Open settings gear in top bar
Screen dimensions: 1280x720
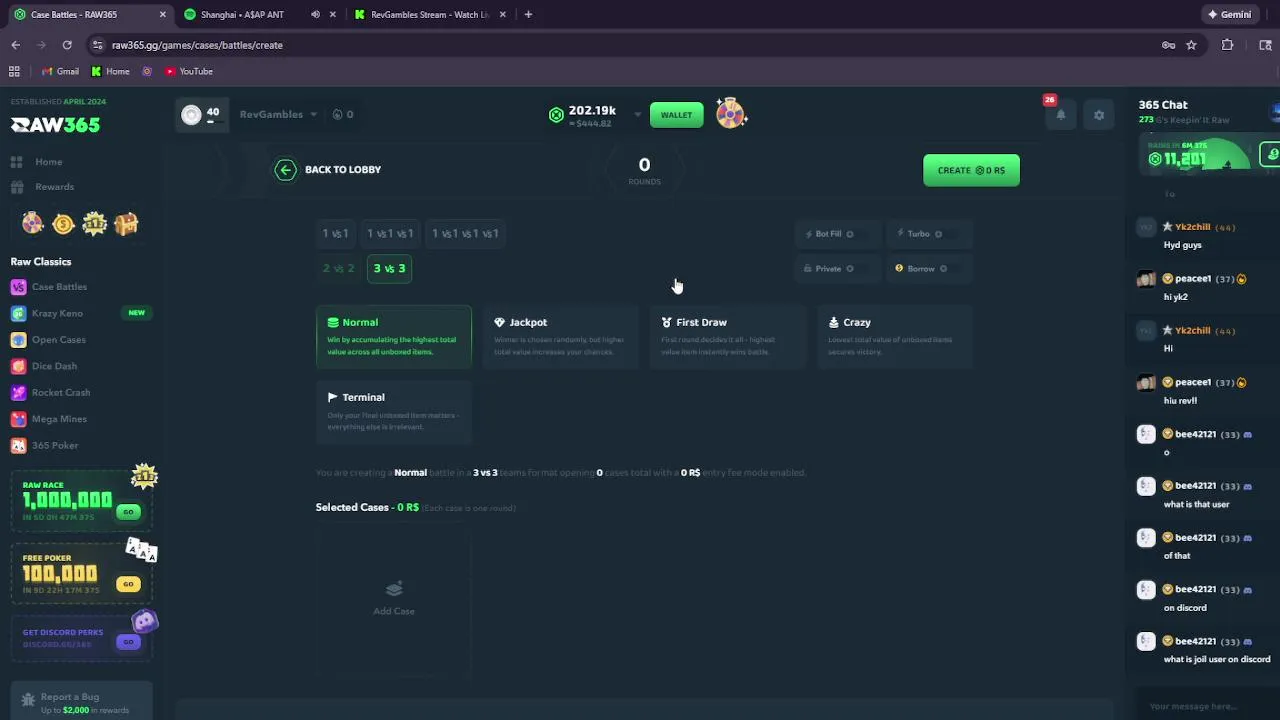pos(1098,115)
